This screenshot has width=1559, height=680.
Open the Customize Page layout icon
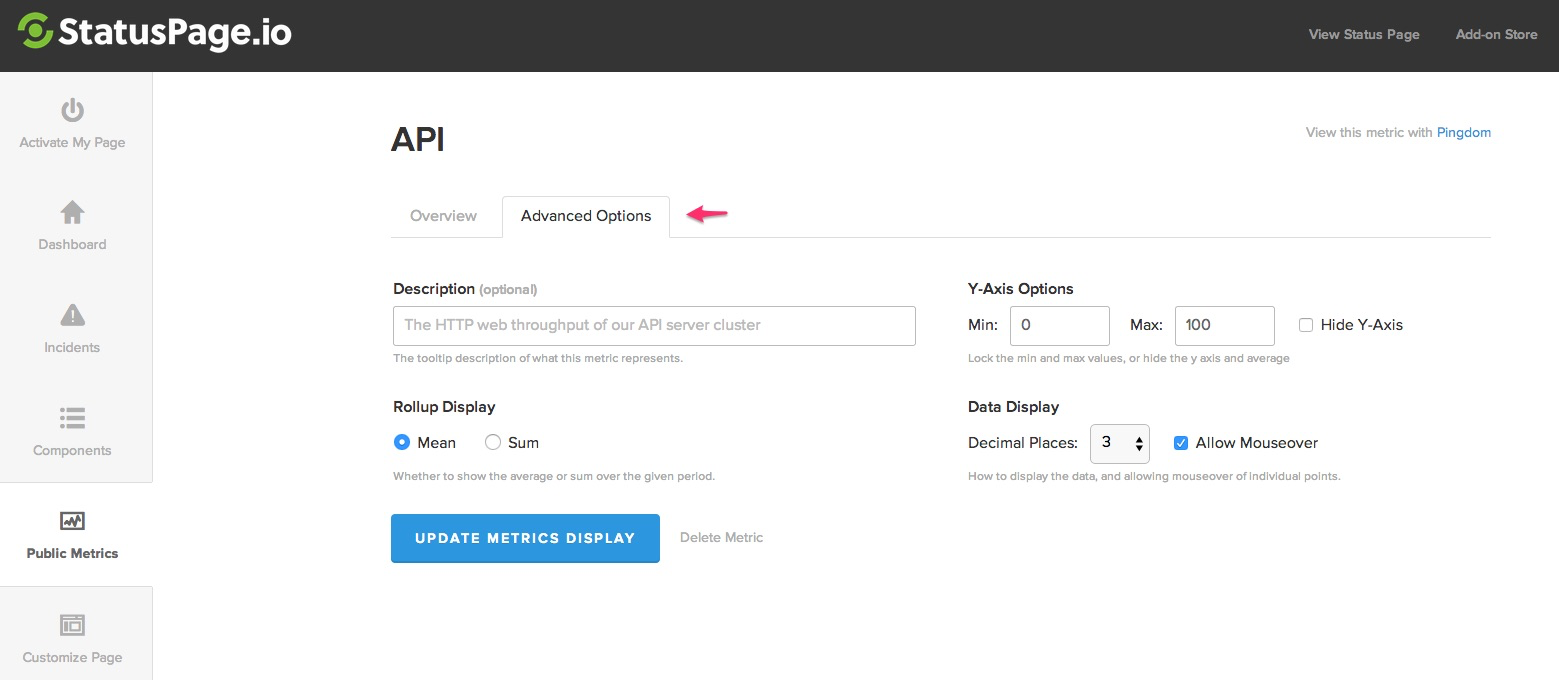pyautogui.click(x=72, y=625)
